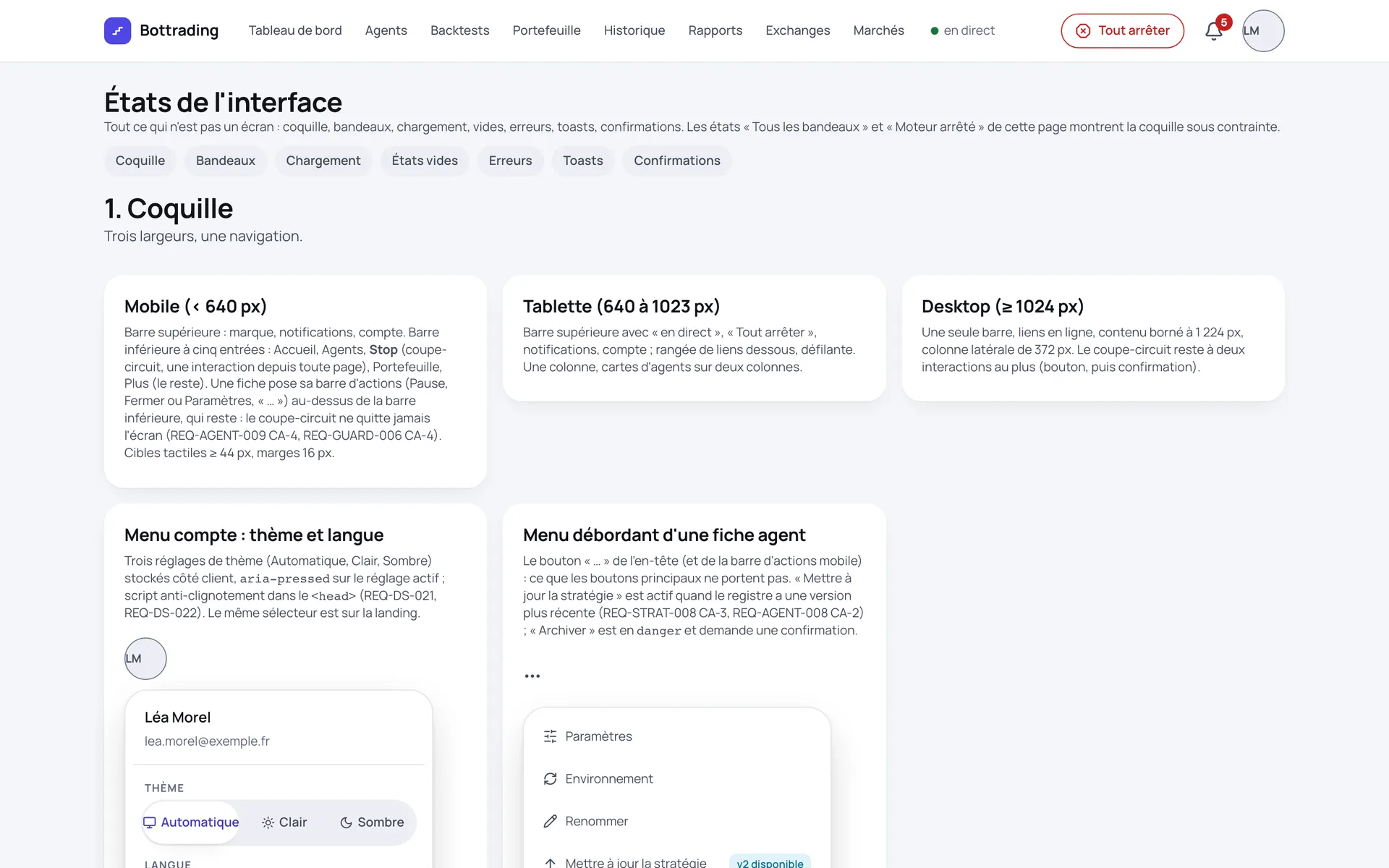Click the sun icon for Clair

[x=268, y=822]
